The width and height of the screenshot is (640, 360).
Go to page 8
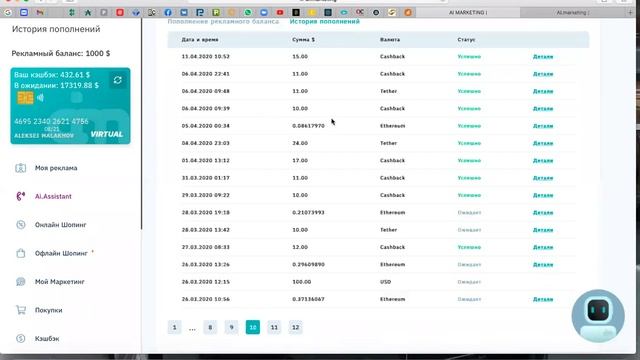point(210,327)
